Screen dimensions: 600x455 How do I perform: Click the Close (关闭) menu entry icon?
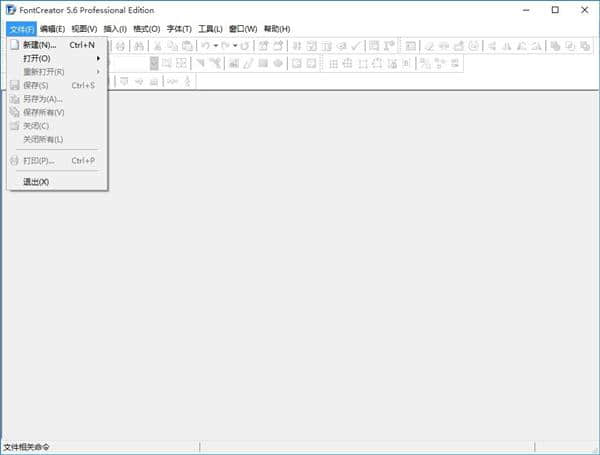(x=14, y=126)
